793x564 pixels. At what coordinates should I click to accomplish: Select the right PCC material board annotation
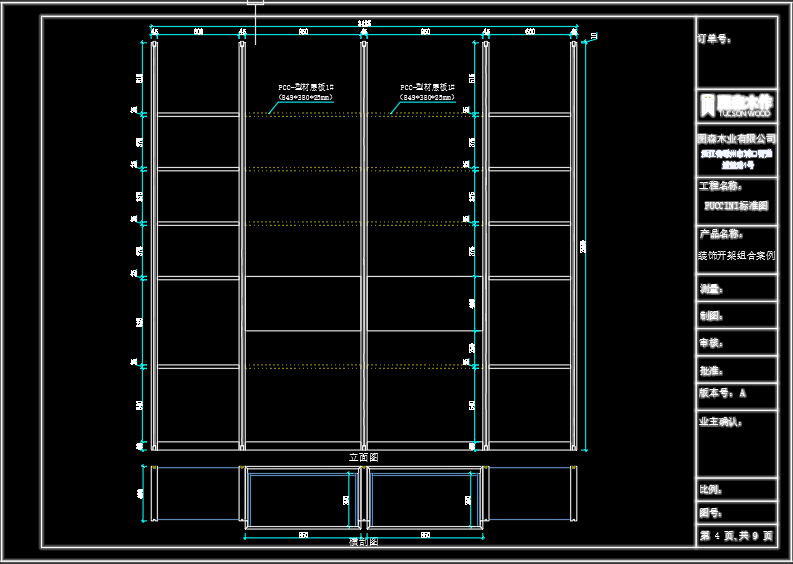click(427, 93)
